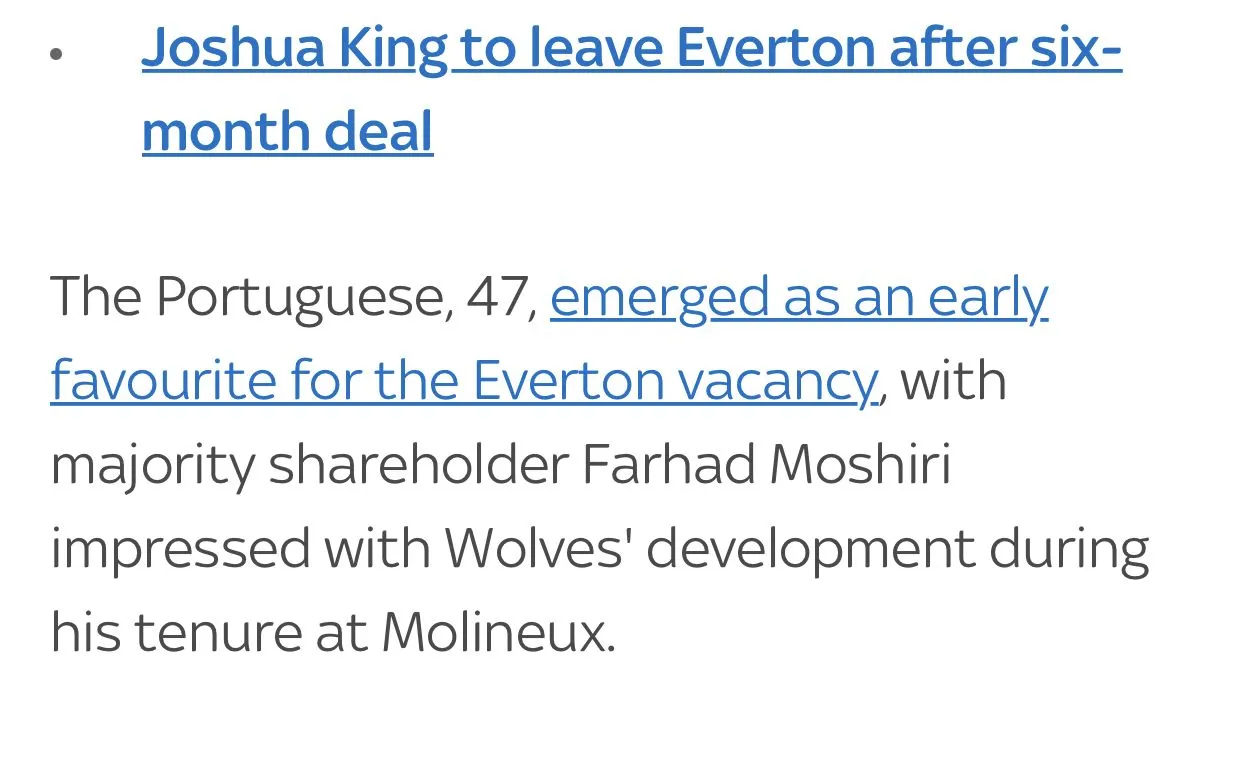Click the word "Molineux" at the paragraph end
Image resolution: width=1242 pixels, height=757 pixels.
click(498, 633)
